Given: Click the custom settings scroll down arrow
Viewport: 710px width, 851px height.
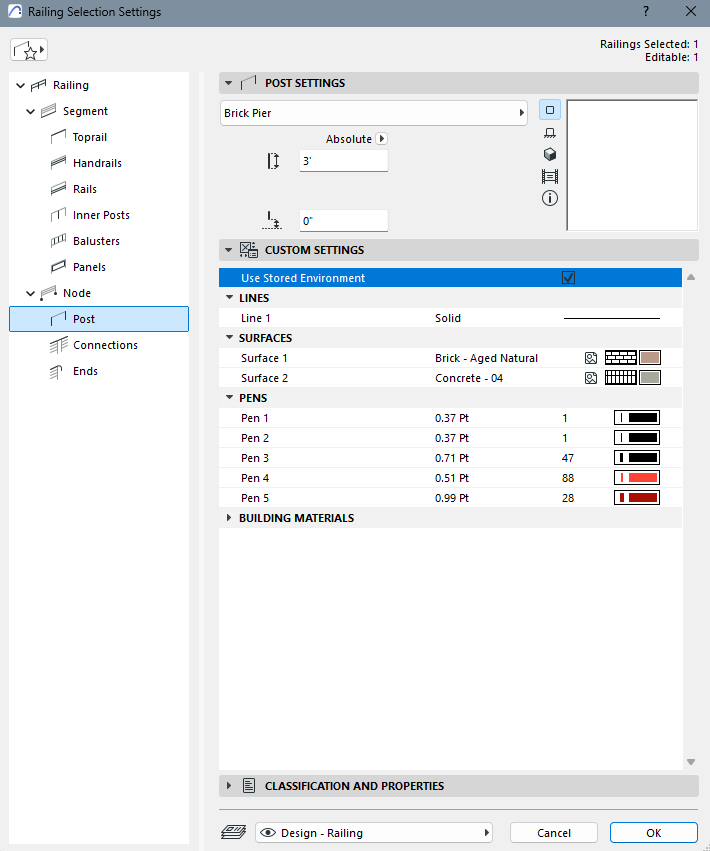Looking at the screenshot, I should (x=691, y=762).
